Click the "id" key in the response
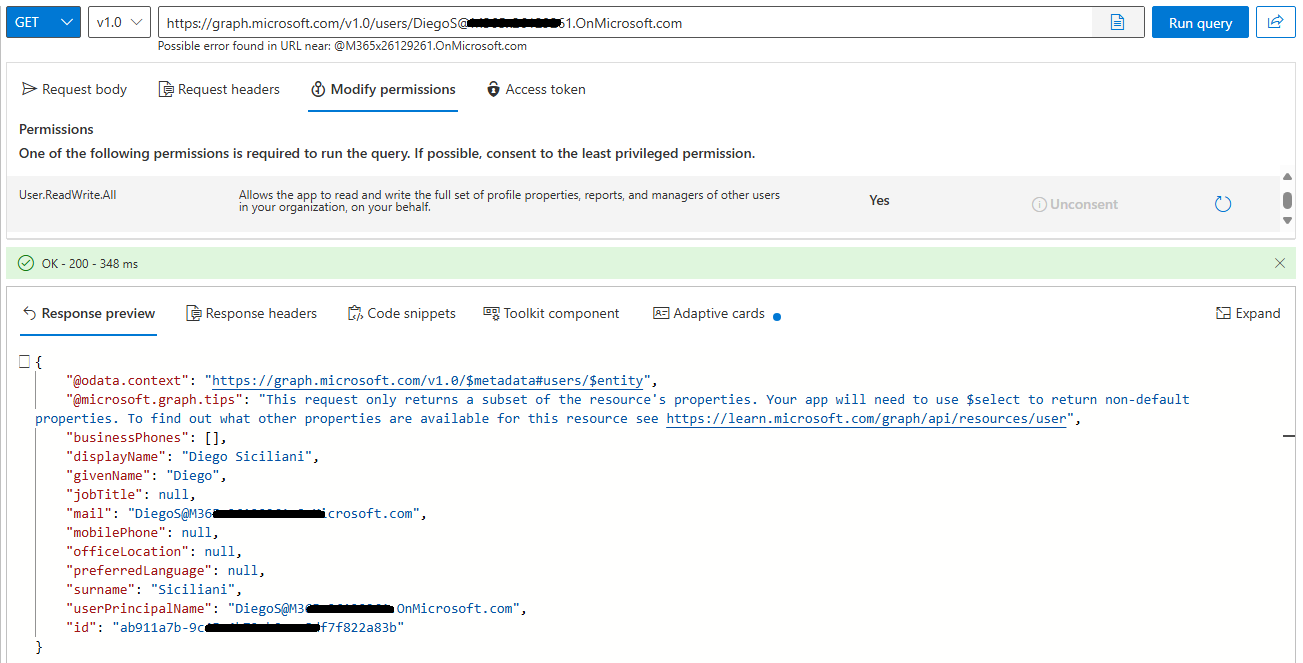1303x663 pixels. 82,628
